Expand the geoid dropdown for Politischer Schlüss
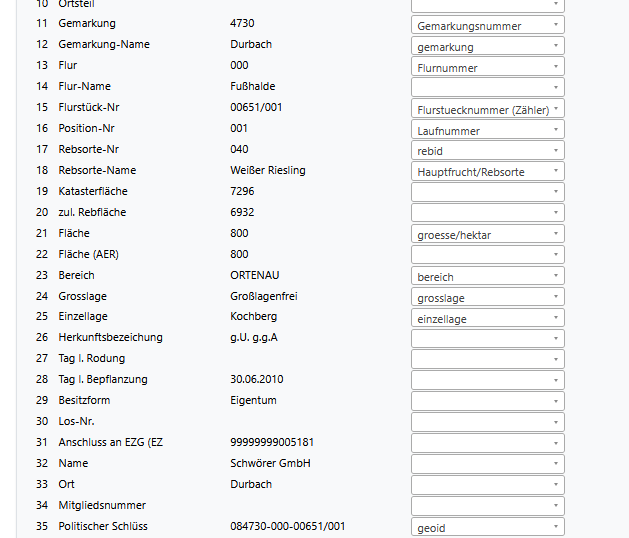The image size is (629, 538). tap(487, 527)
